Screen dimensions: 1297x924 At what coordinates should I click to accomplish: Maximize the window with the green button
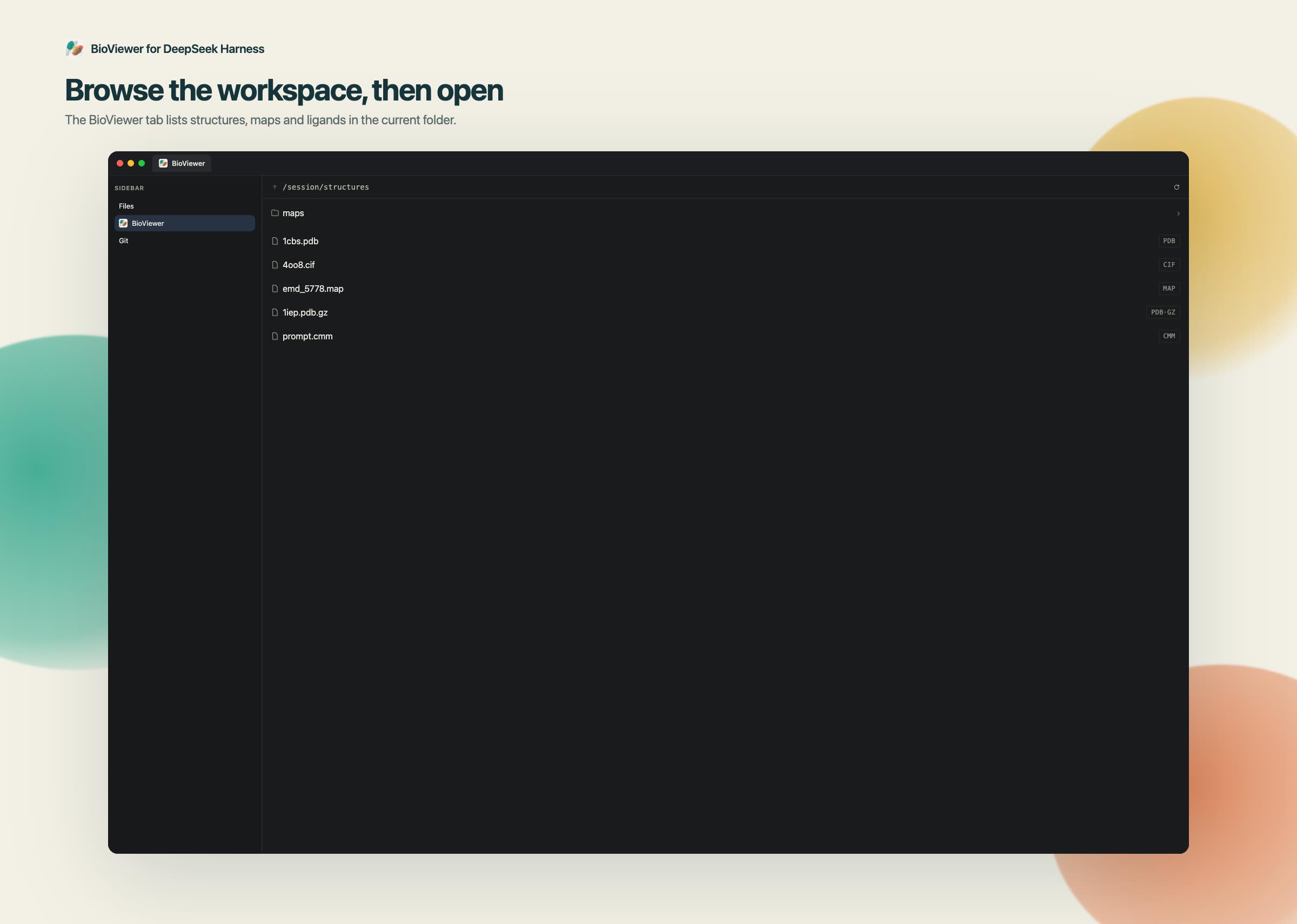coord(142,163)
